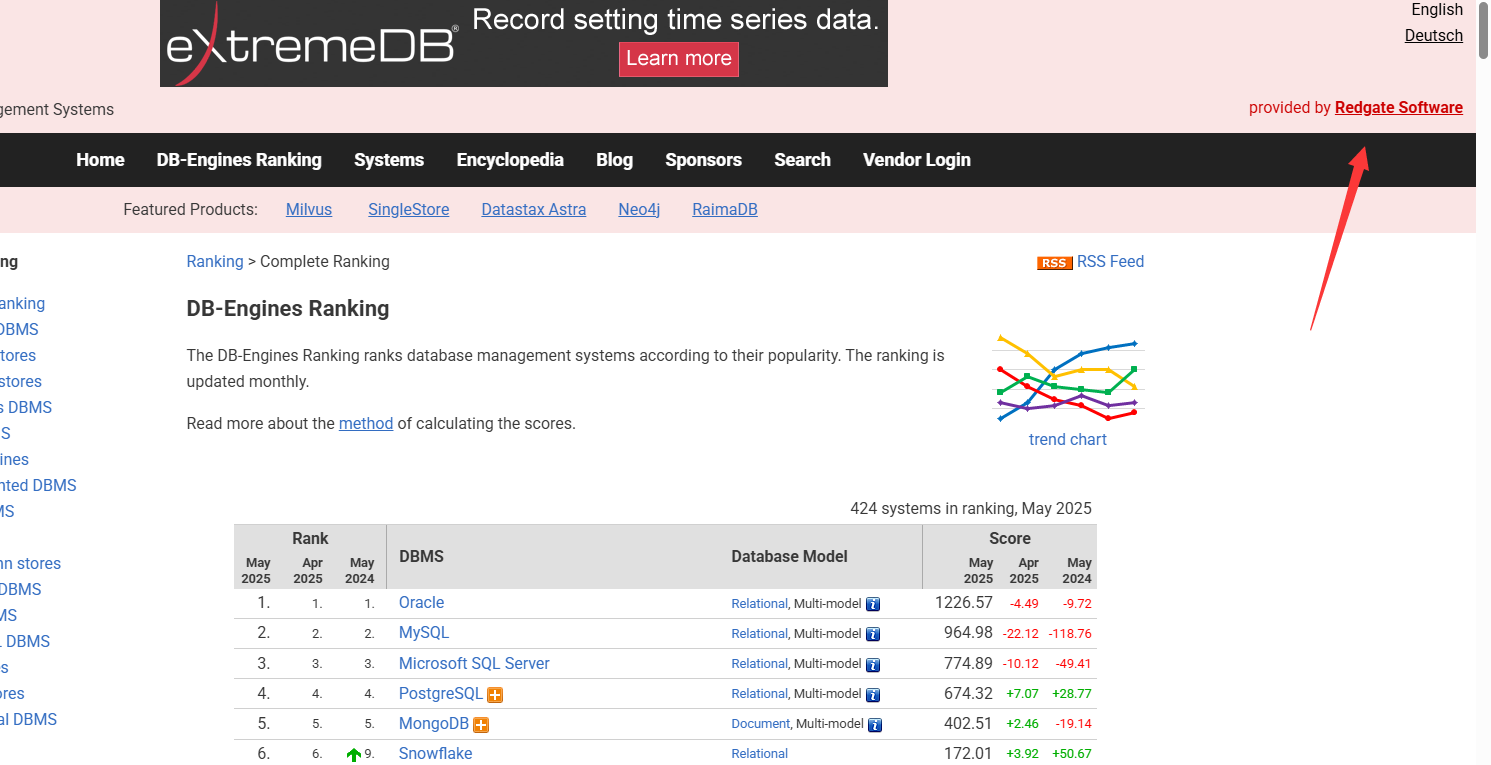This screenshot has height=765, width=1491.
Task: Follow the Redgate Software link
Action: (x=1399, y=108)
